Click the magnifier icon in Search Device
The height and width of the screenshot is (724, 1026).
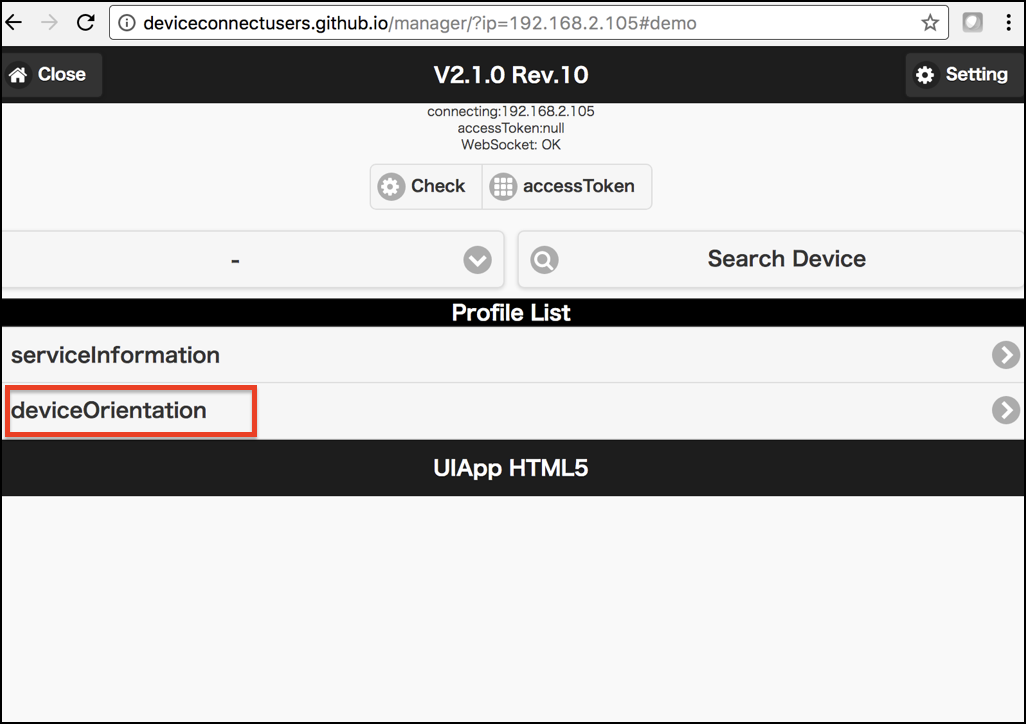click(544, 260)
